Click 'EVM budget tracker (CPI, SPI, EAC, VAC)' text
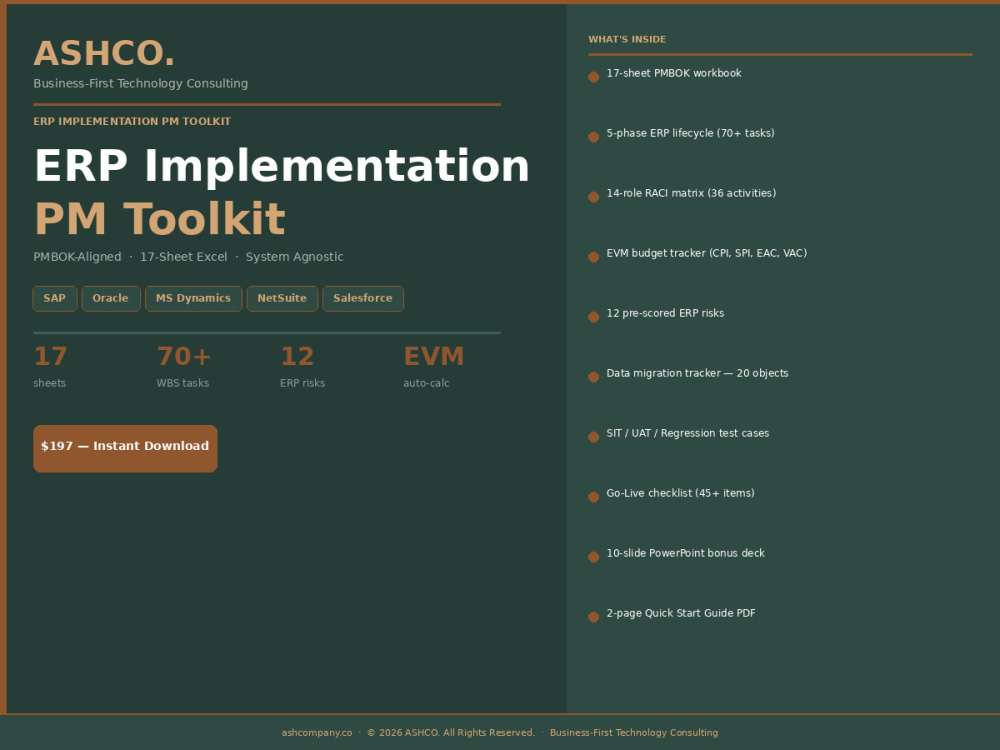This screenshot has width=1000, height=750. click(707, 253)
